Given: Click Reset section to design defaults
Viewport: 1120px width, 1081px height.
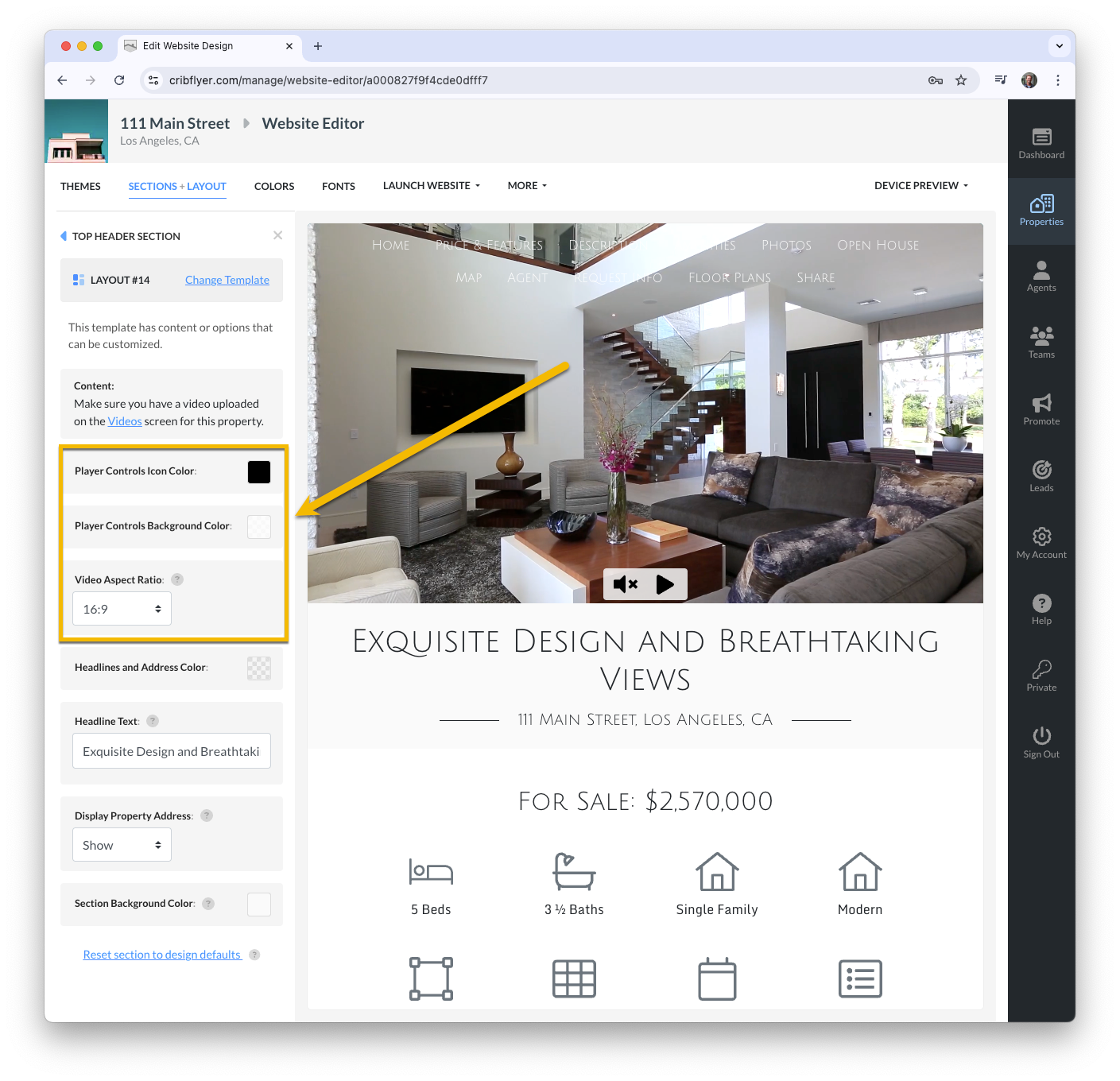Looking at the screenshot, I should [162, 955].
